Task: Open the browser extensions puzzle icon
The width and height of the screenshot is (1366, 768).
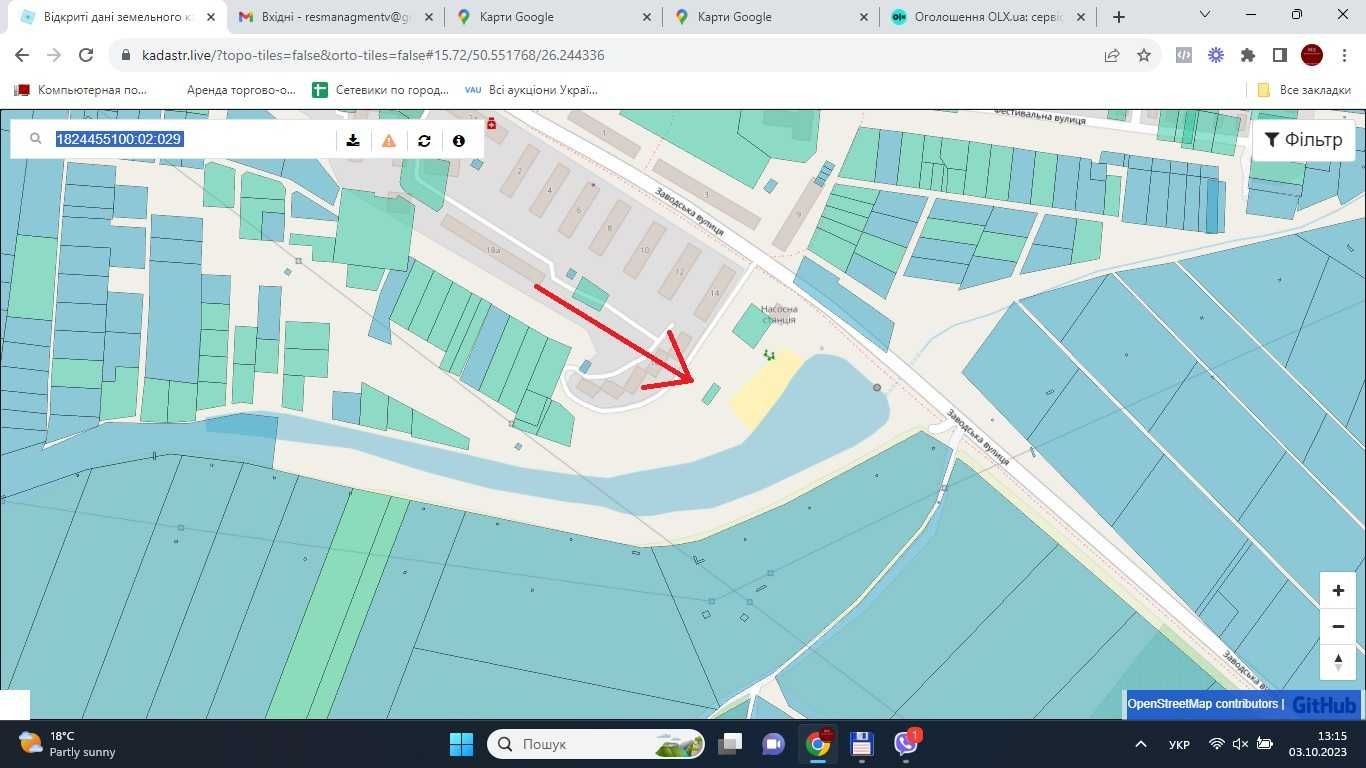Action: click(1248, 56)
